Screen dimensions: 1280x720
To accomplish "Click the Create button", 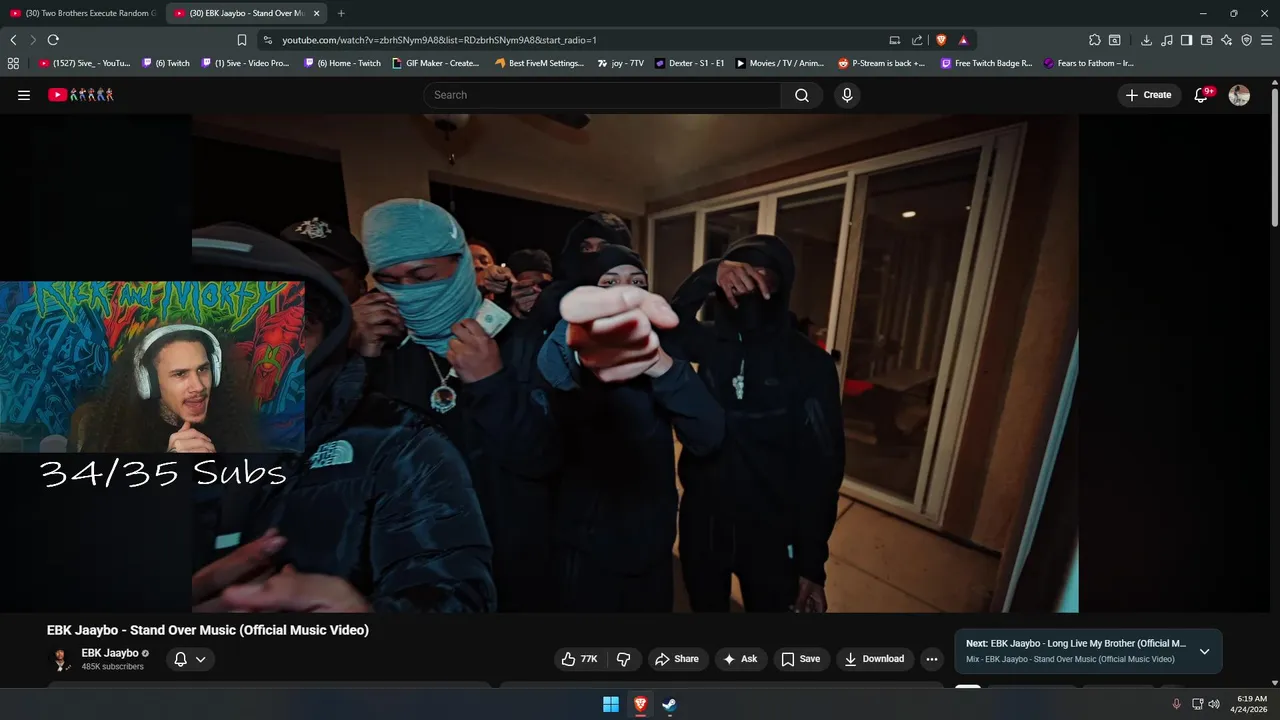I will 1148,95.
